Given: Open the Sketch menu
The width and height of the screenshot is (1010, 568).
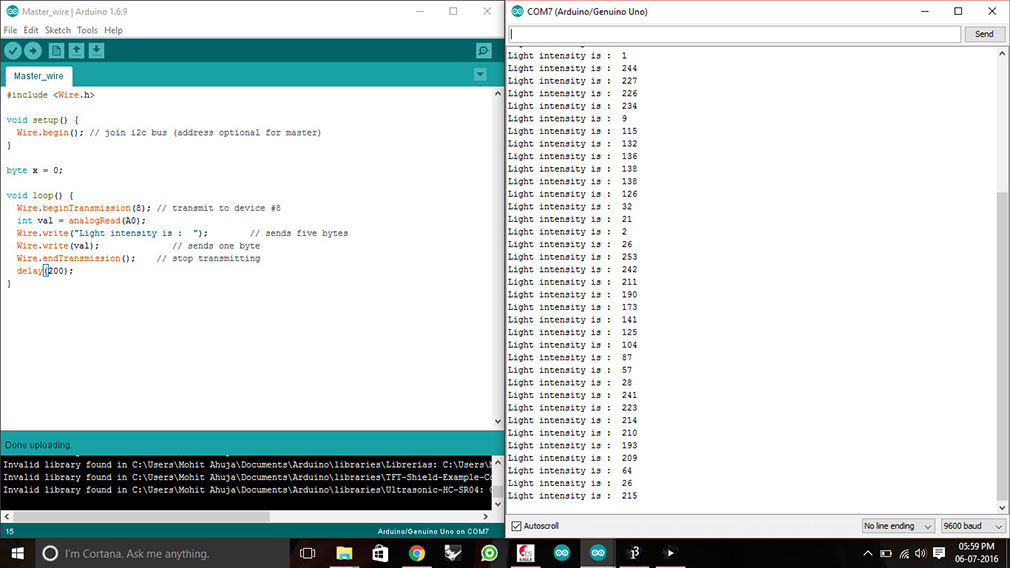Looking at the screenshot, I should [x=58, y=30].
